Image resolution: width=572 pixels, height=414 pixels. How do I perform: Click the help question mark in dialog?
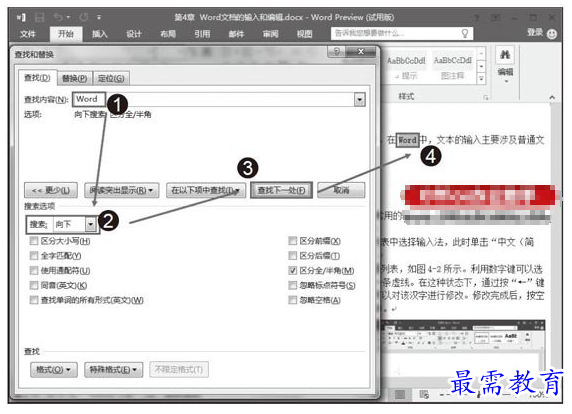pos(337,51)
